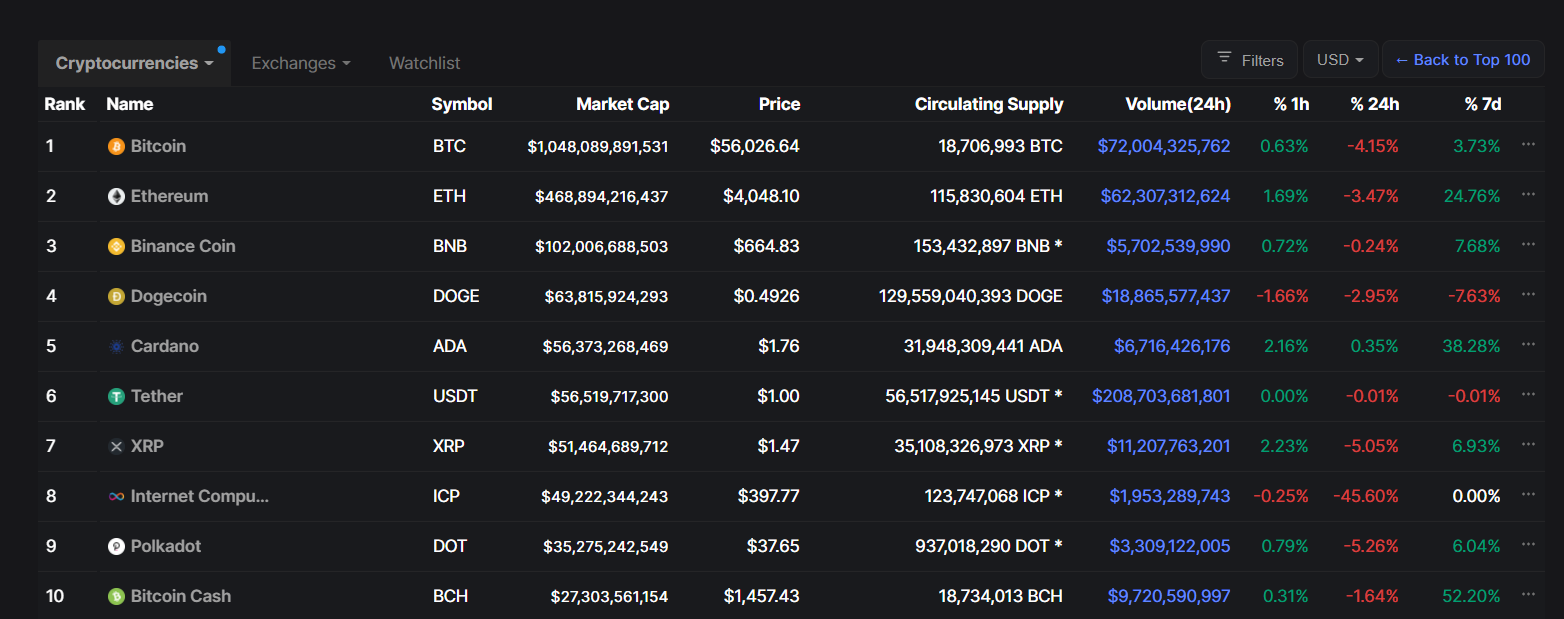Sort by Circulating Supply column header
This screenshot has width=1564, height=619.
[989, 104]
